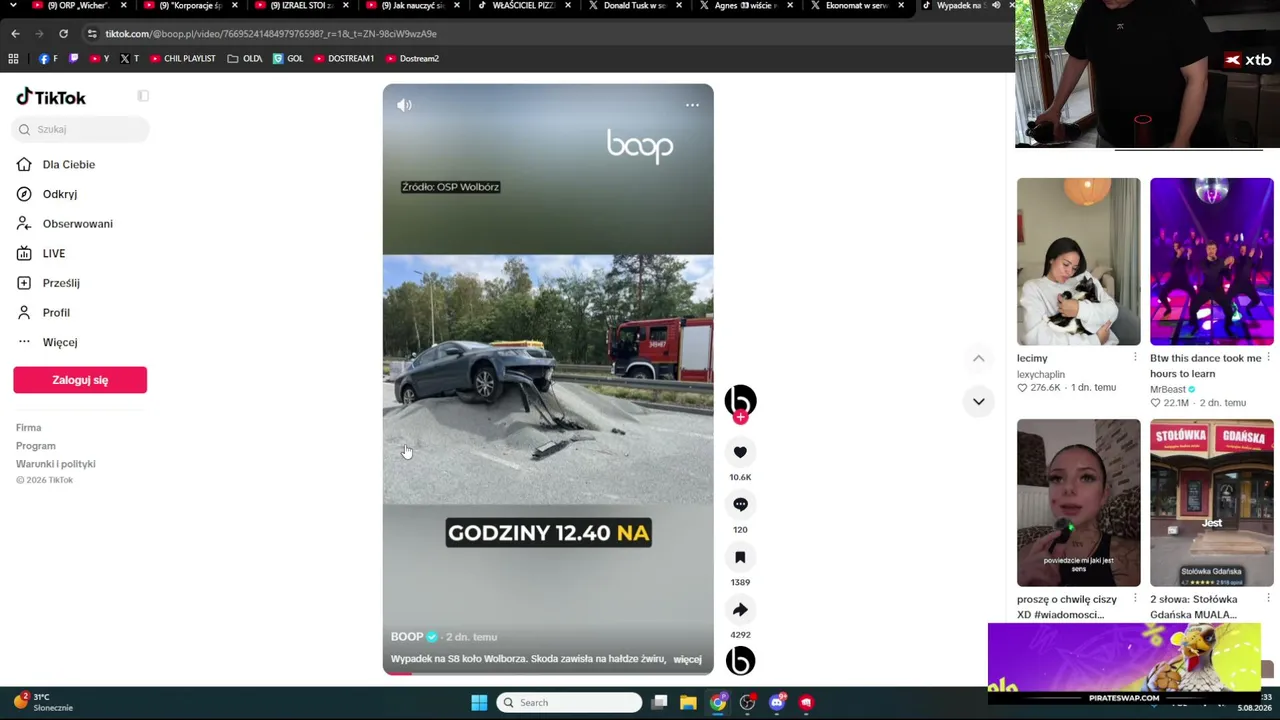Open the Warunki i polityki link

[56, 464]
